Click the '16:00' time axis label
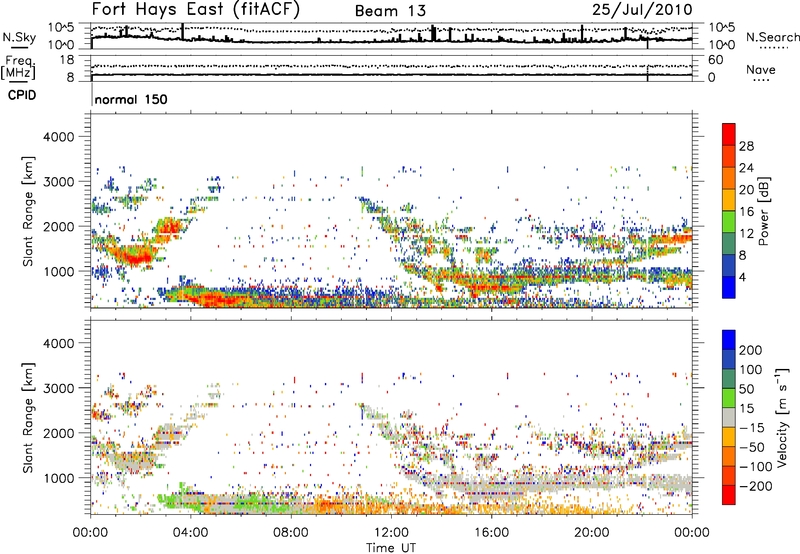The image size is (800, 554). coord(491,533)
